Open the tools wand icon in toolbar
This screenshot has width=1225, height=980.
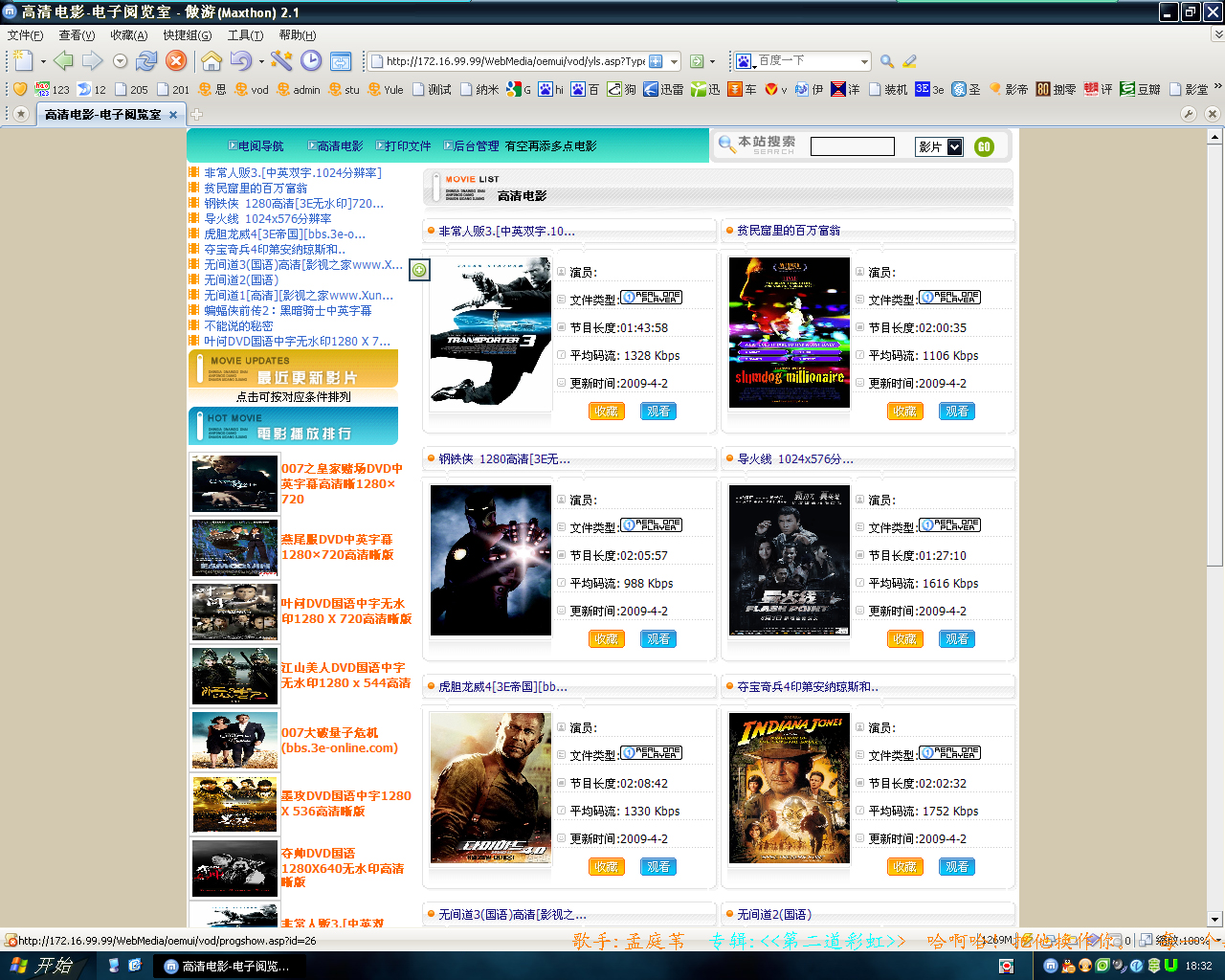coord(281,61)
